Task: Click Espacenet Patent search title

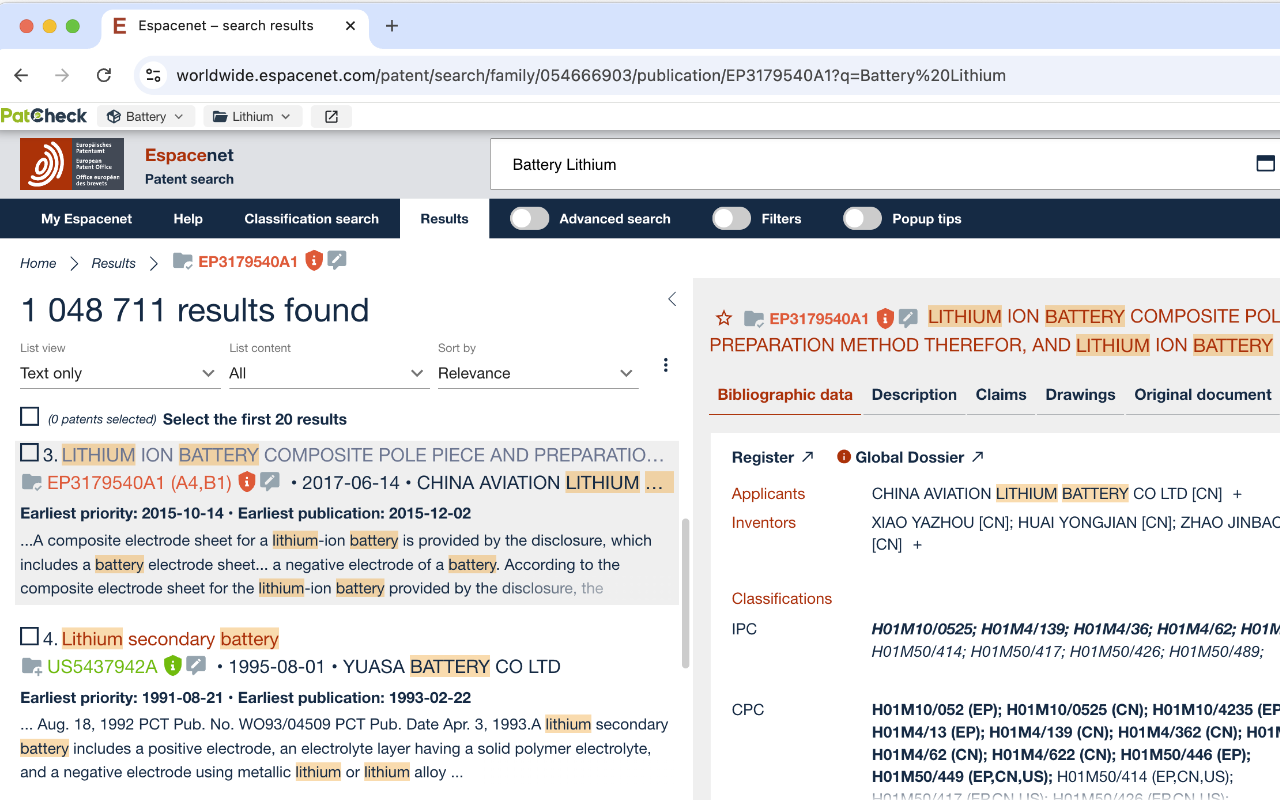Action: 189,166
